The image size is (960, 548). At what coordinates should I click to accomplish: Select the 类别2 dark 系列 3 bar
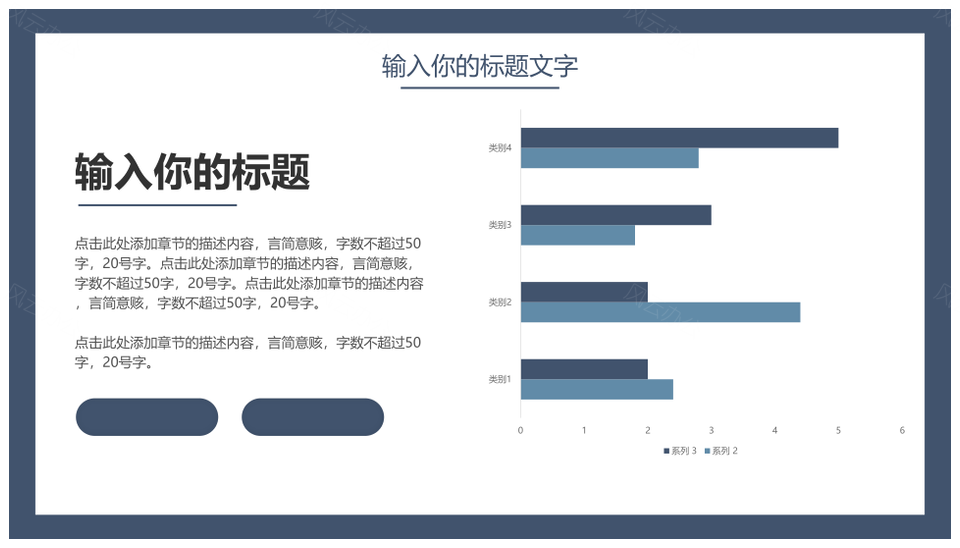click(584, 292)
